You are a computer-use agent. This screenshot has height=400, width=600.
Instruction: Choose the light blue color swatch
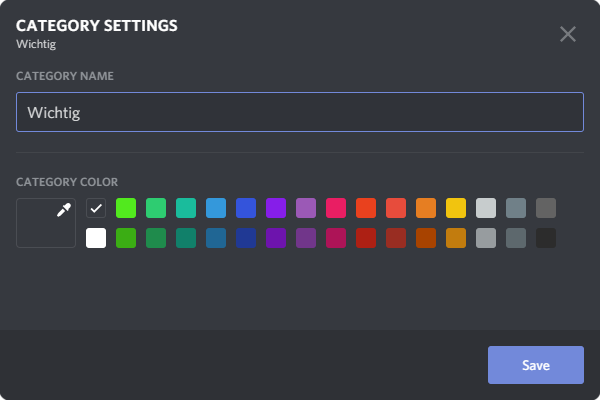click(x=216, y=208)
